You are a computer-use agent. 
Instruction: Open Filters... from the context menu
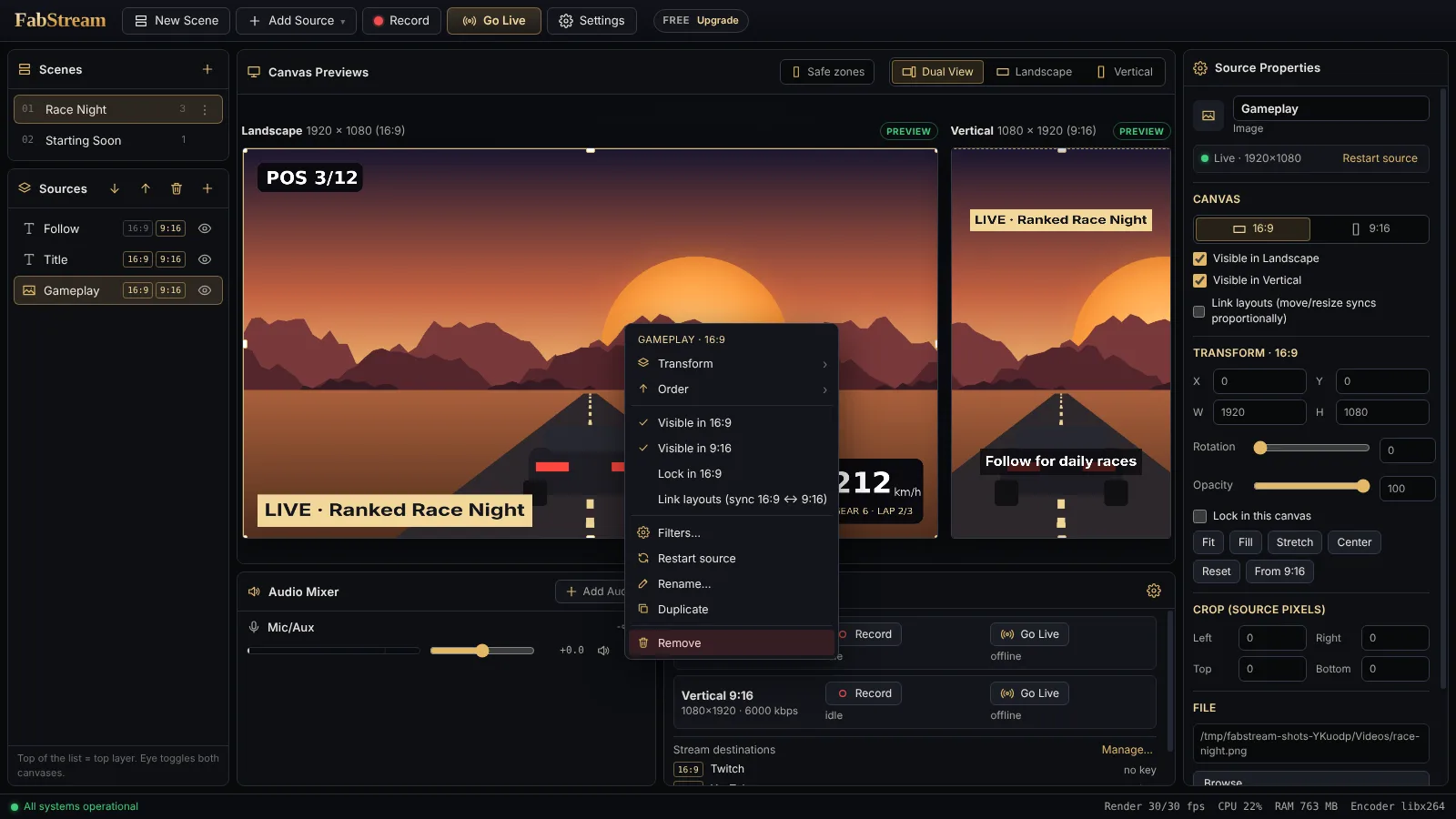click(732, 532)
